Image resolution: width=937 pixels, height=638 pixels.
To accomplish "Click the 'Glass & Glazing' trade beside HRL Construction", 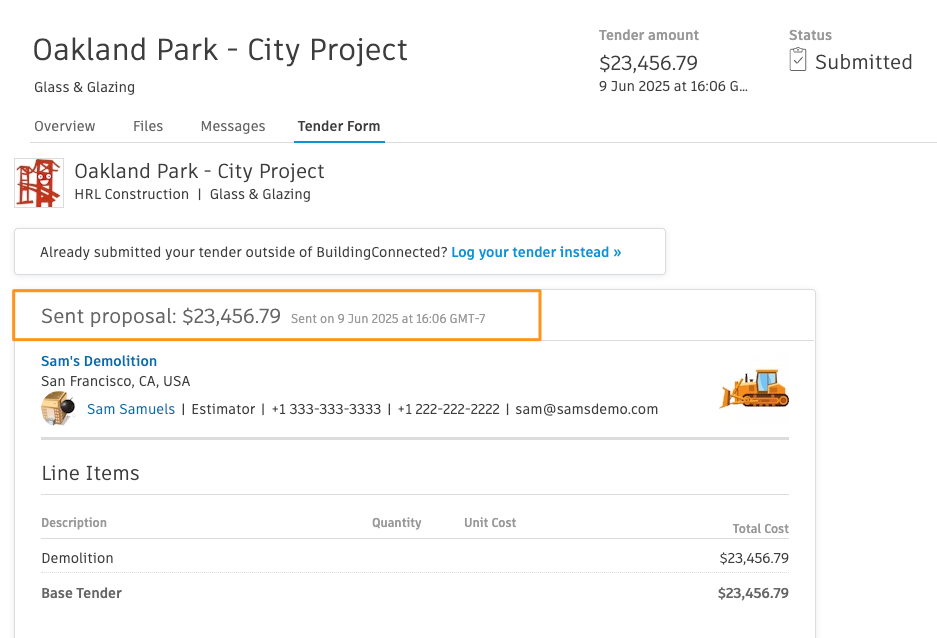I will (260, 194).
